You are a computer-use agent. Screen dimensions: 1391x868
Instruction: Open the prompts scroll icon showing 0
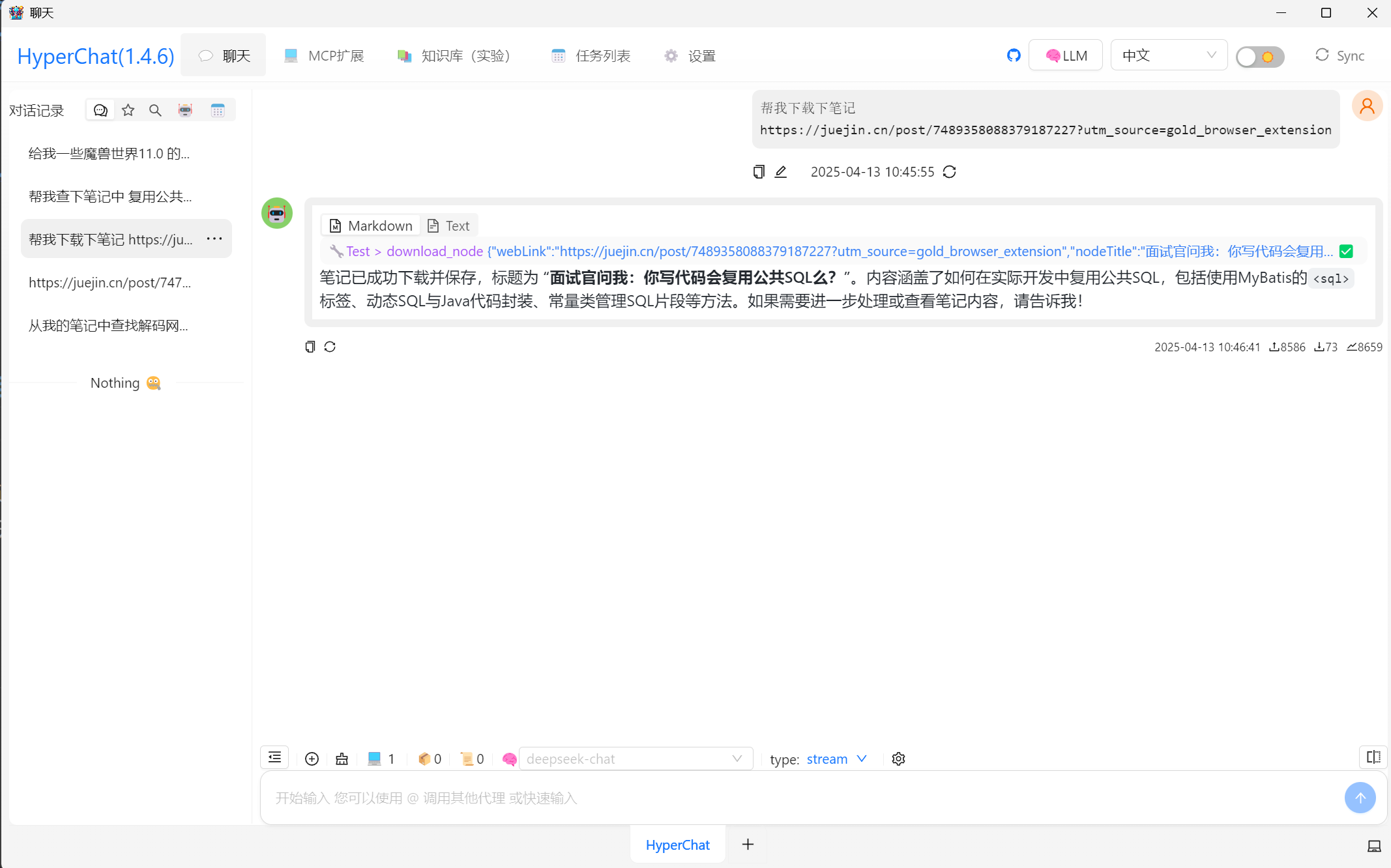[x=473, y=759]
